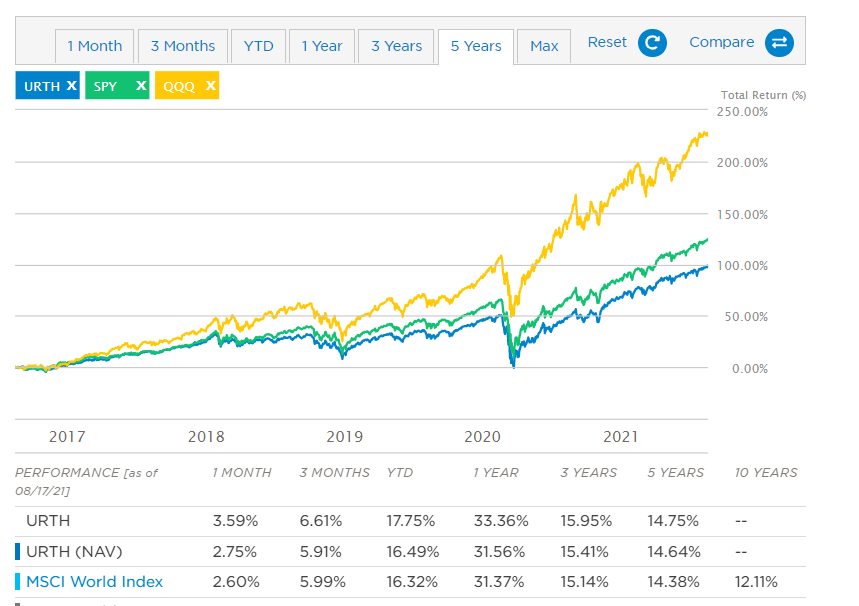The height and width of the screenshot is (606, 859).
Task: Switch to the 1 Month tab
Action: tap(95, 47)
